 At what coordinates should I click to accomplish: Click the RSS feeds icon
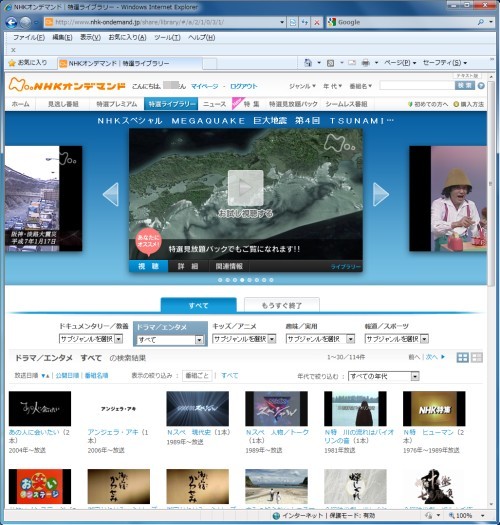(x=331, y=63)
